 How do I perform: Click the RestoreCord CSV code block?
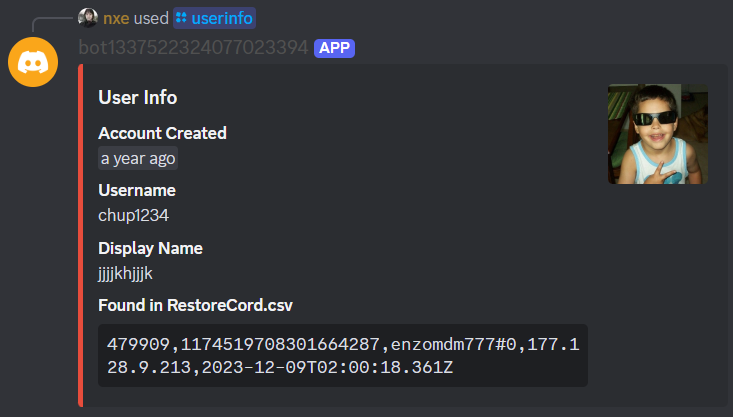[x=342, y=355]
